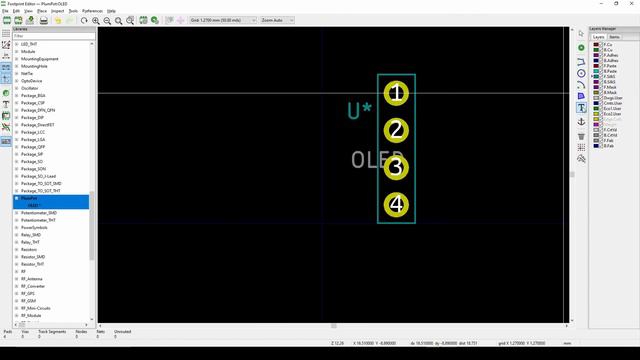Viewport: 640px width, 360px height.
Task: Expand the Relay_SMD library
Action: click(17, 235)
